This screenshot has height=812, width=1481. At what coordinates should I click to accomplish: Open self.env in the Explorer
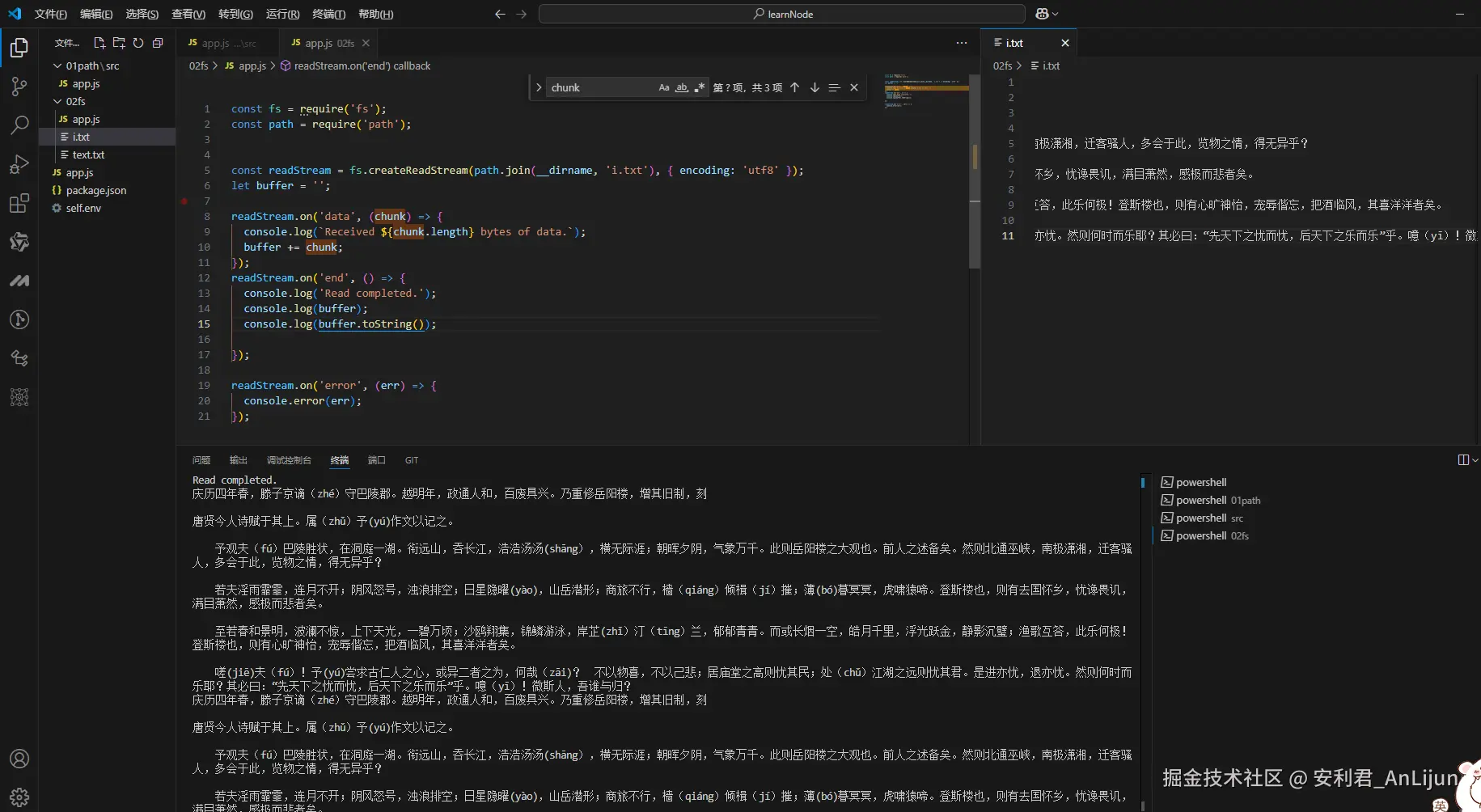click(x=83, y=208)
